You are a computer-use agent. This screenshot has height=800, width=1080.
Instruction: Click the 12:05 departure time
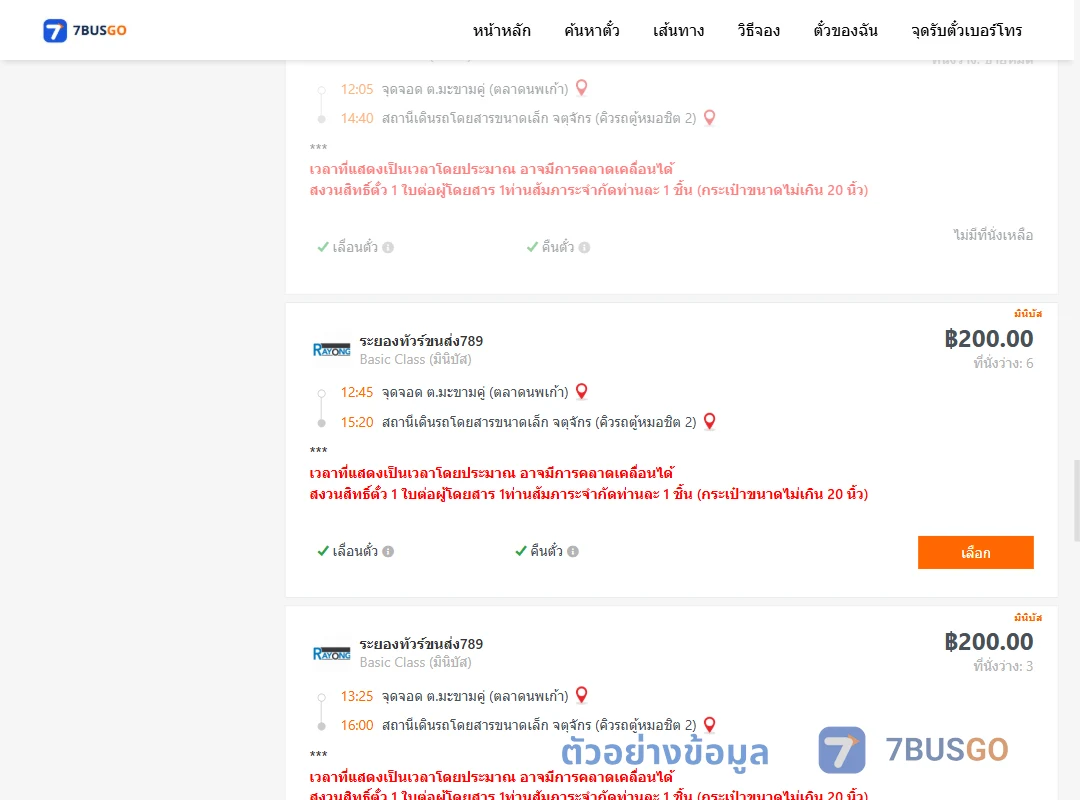coord(357,90)
